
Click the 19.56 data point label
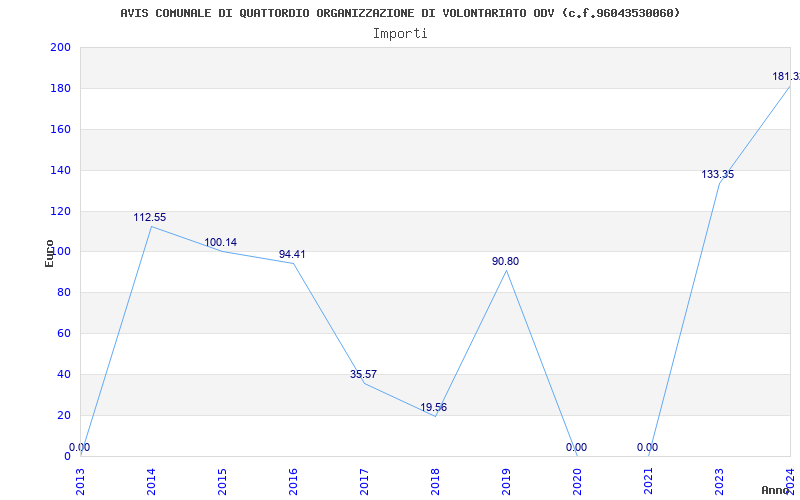tap(434, 407)
